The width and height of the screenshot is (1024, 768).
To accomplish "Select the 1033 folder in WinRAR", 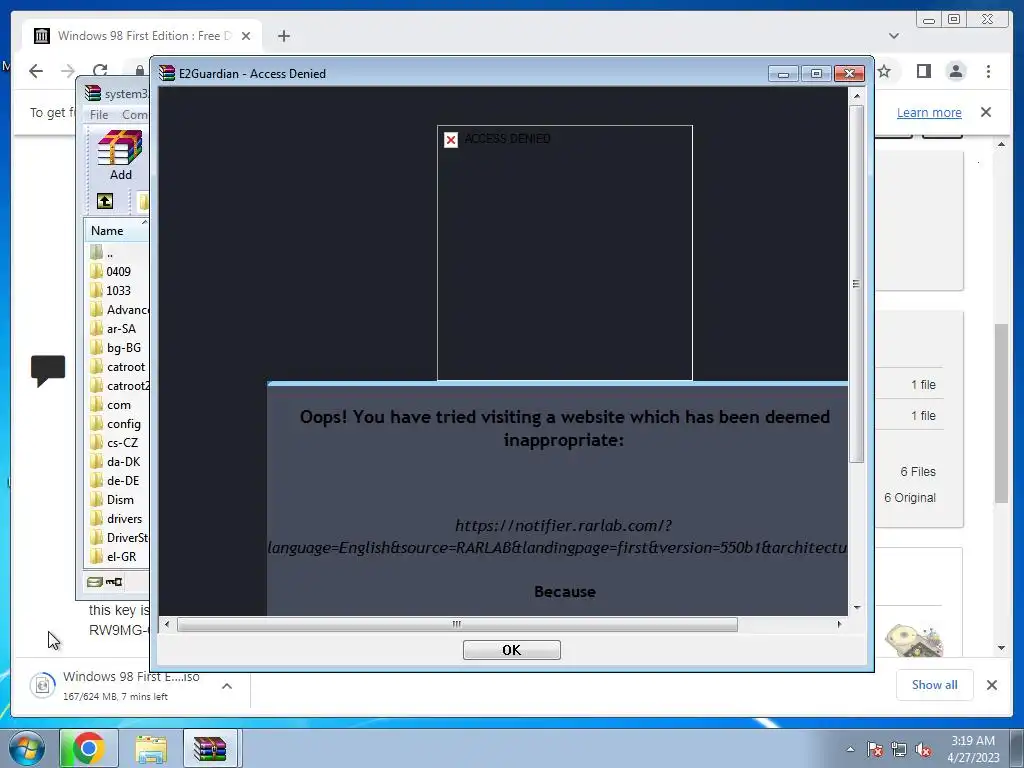I will coord(118,291).
